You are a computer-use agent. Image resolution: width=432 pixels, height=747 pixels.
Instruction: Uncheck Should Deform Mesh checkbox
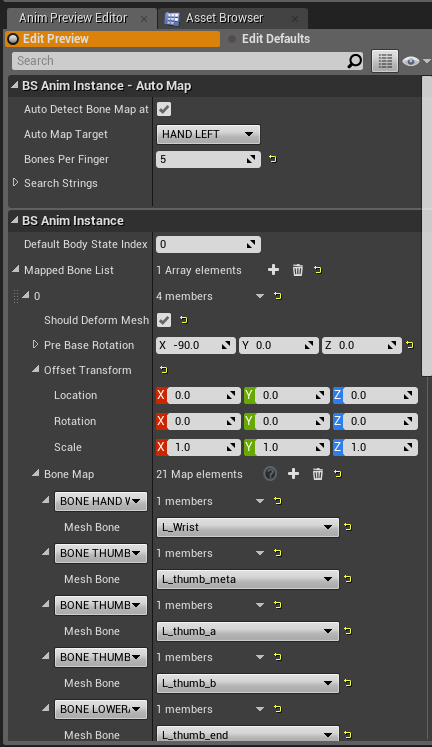pyautogui.click(x=164, y=320)
